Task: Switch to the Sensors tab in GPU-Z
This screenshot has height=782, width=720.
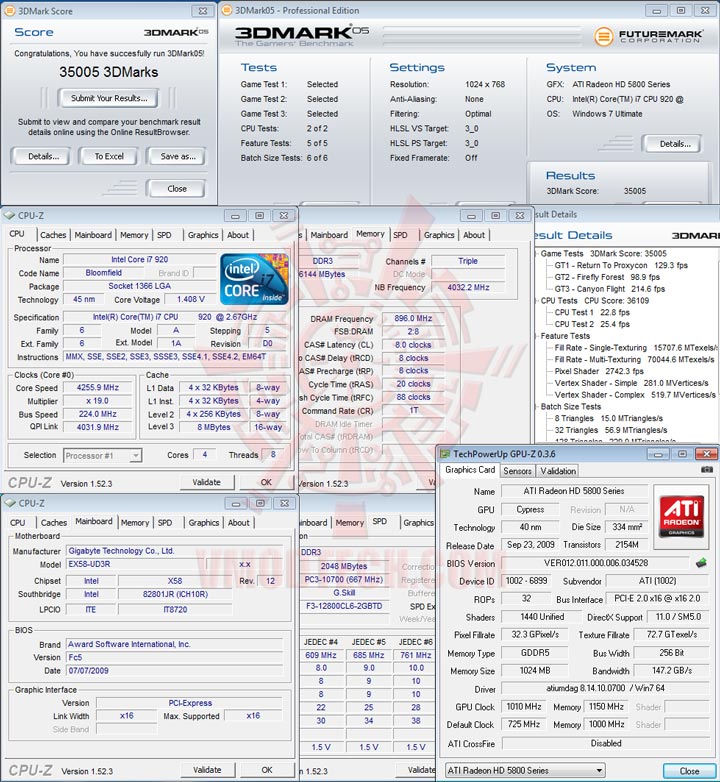Action: [x=517, y=471]
